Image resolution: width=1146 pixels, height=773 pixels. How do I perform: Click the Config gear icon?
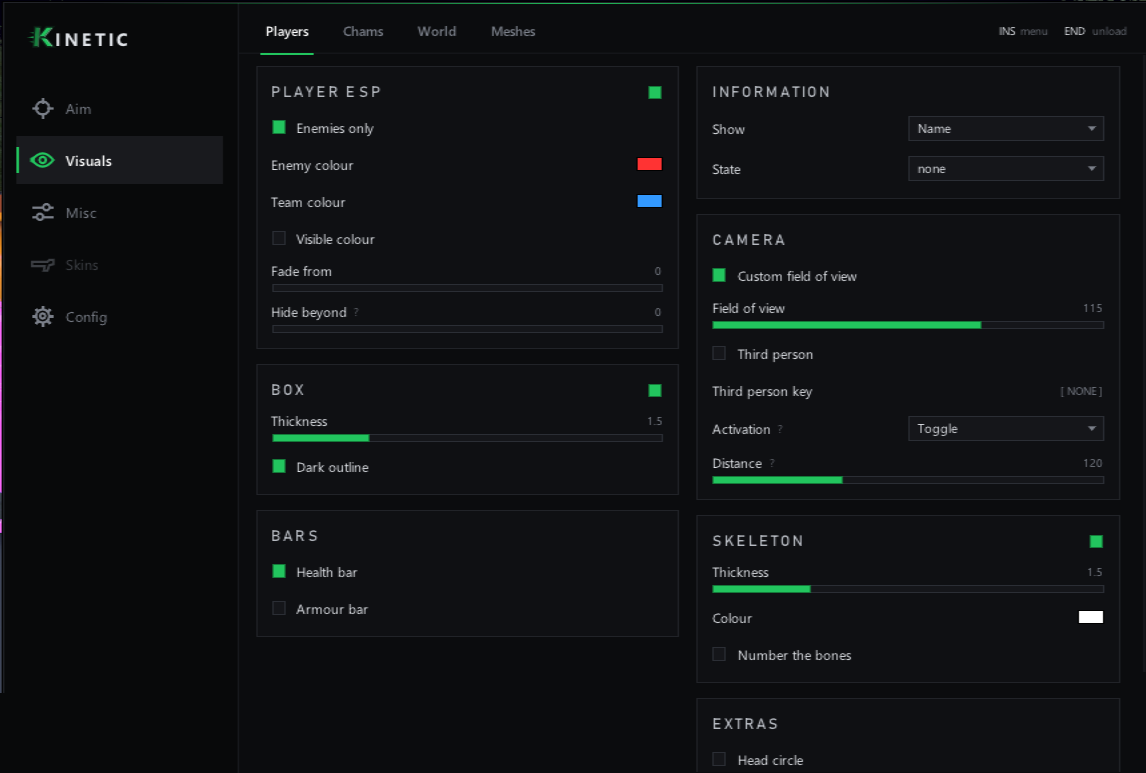coord(42,316)
